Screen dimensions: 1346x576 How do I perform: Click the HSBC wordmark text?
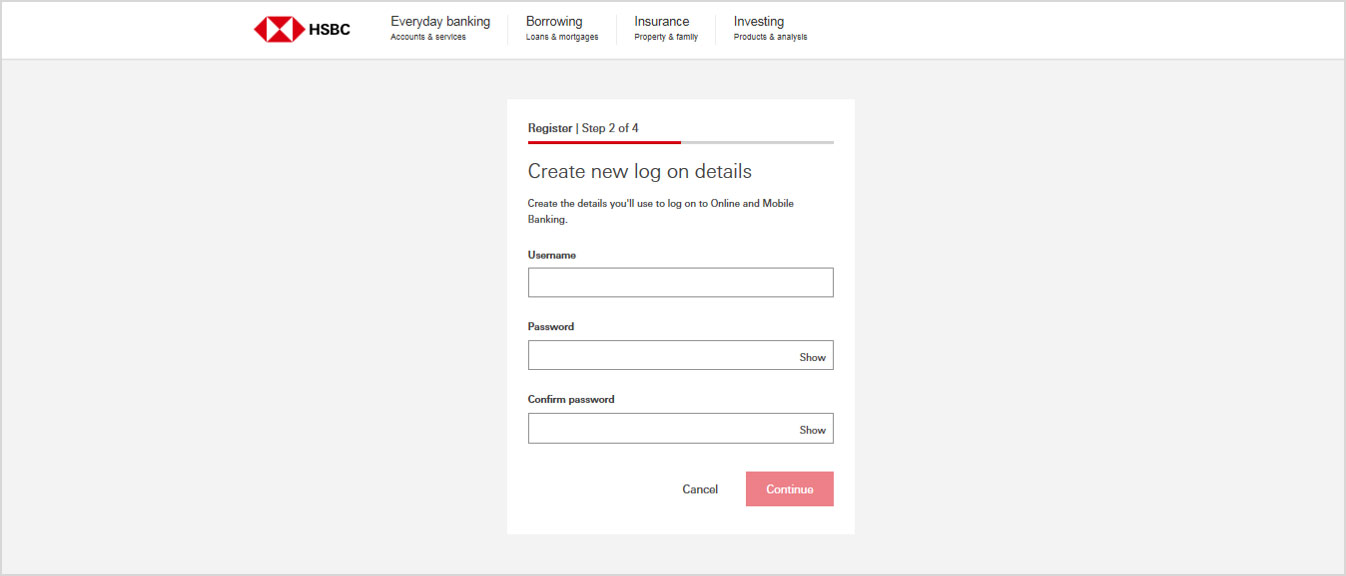tap(330, 29)
